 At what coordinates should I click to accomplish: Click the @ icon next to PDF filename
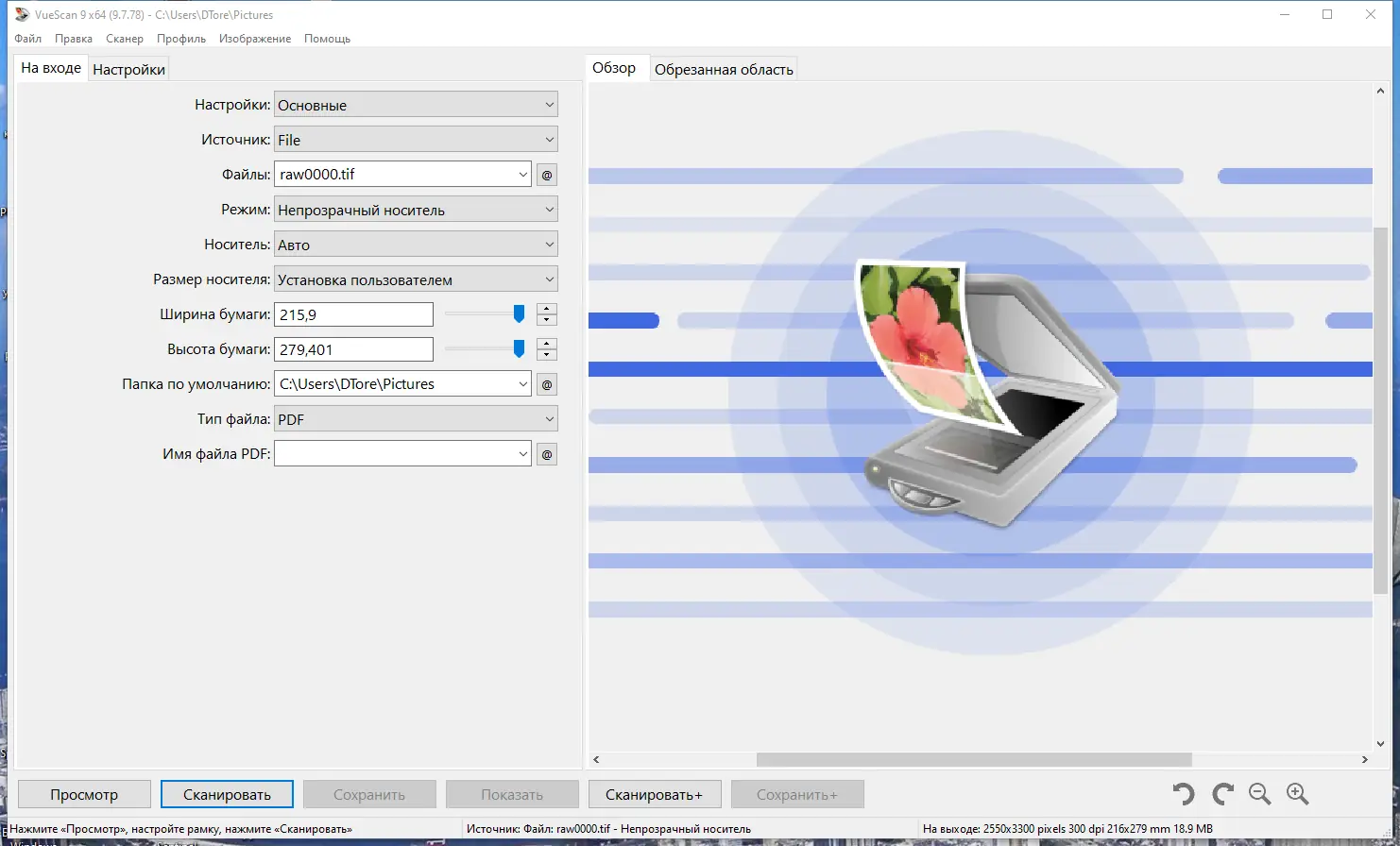[546, 453]
